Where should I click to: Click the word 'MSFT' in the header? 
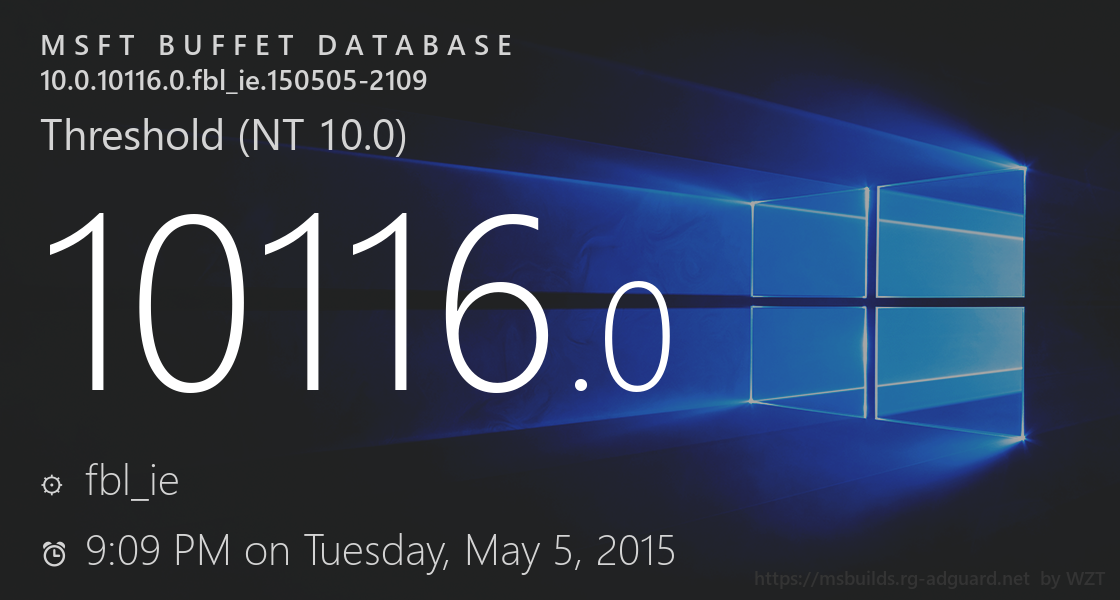click(x=82, y=46)
